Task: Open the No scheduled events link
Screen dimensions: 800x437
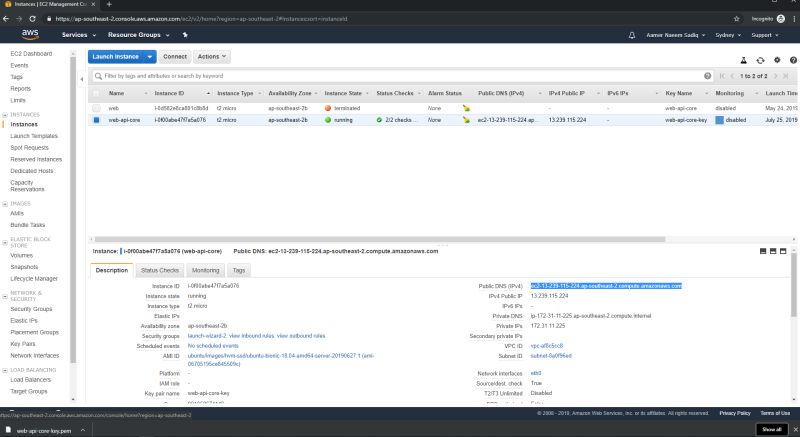Action: [x=213, y=346]
